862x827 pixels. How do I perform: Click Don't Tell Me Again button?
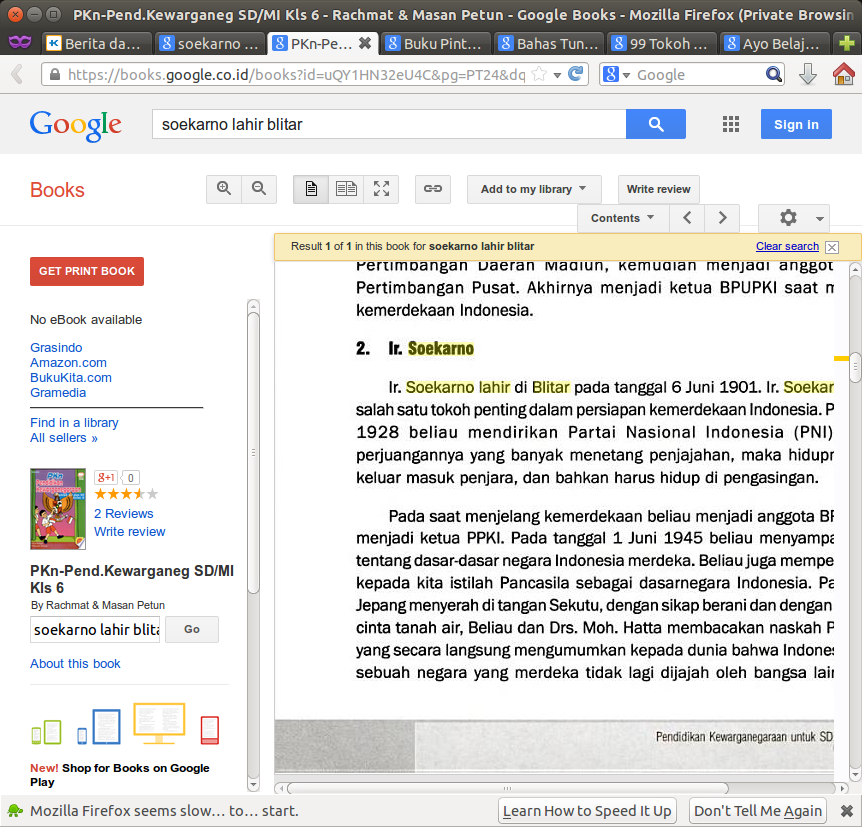pos(758,811)
